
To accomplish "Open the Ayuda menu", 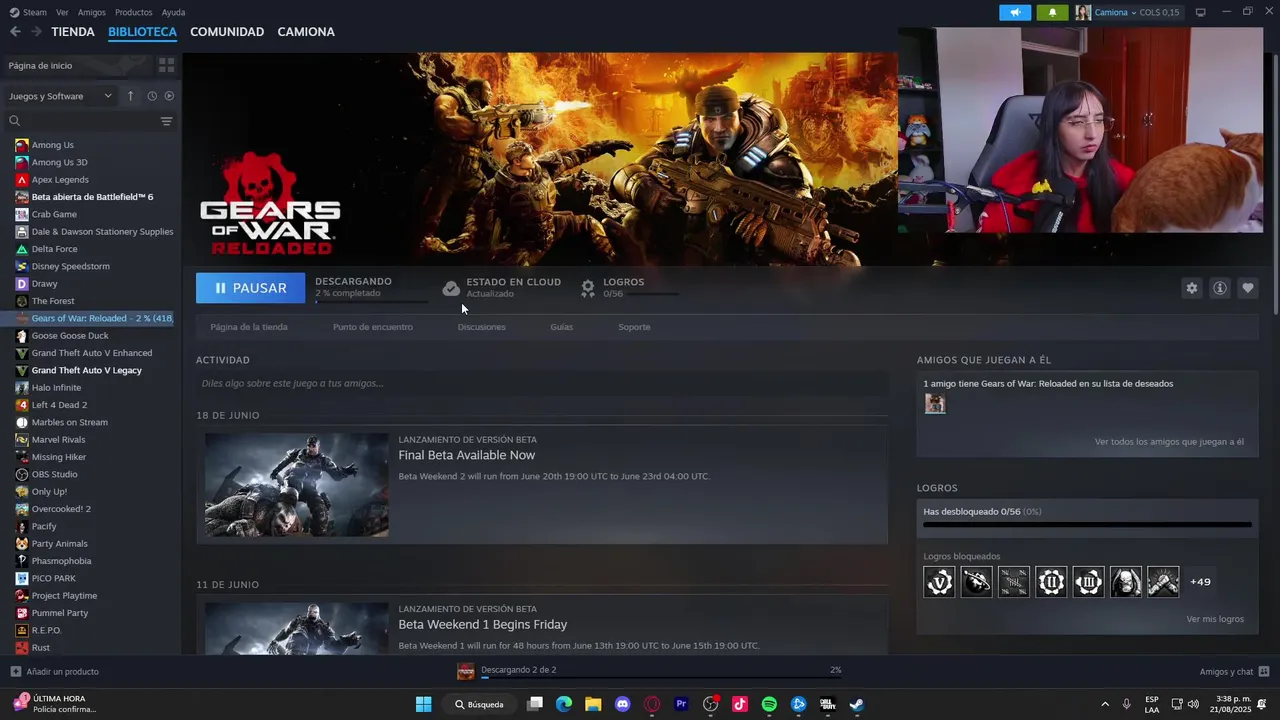I will coord(173,12).
